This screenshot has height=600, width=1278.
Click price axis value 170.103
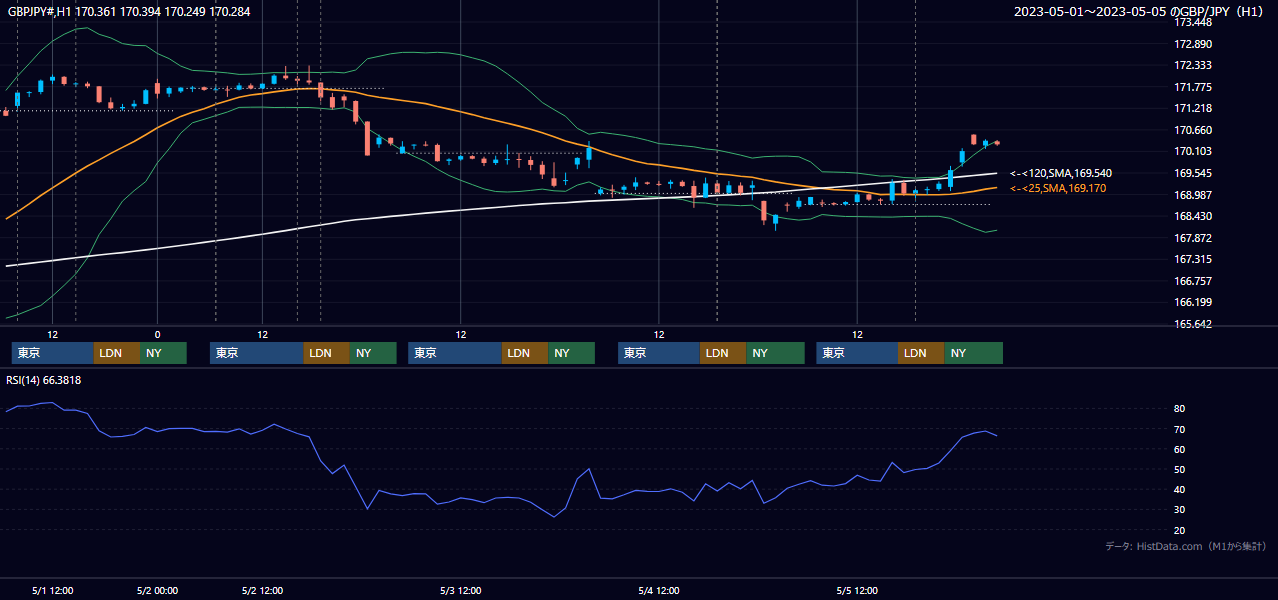click(1193, 151)
